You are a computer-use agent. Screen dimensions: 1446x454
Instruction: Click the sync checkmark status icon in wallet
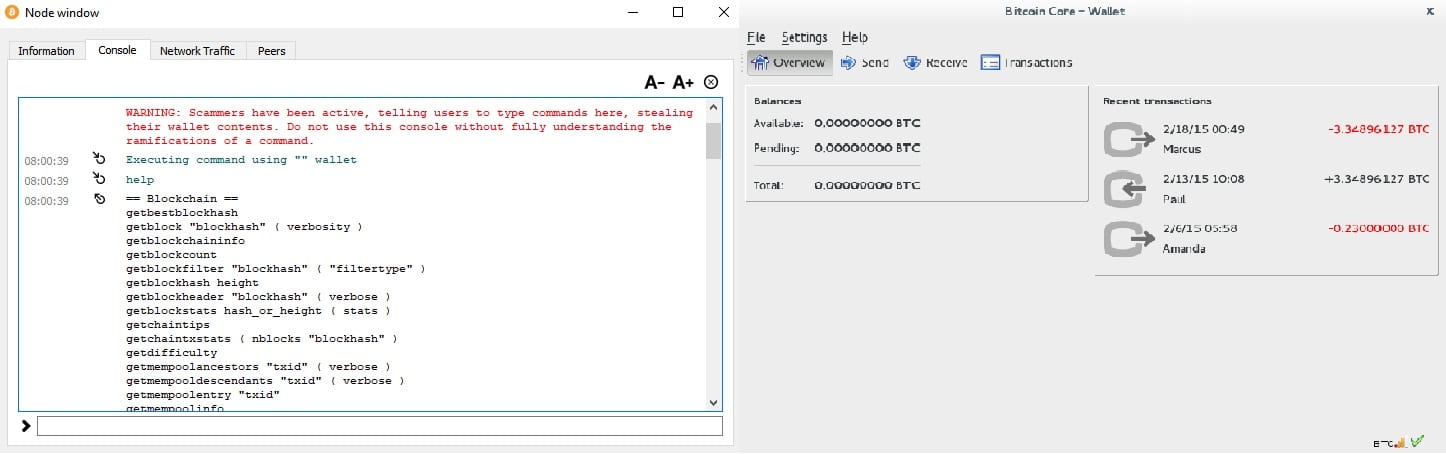(x=1416, y=441)
